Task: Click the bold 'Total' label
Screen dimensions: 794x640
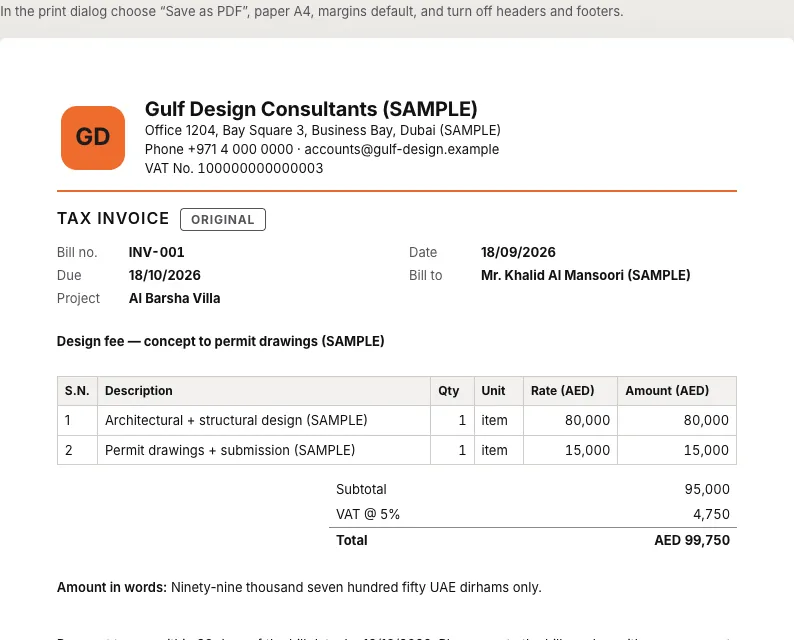Action: pos(351,540)
